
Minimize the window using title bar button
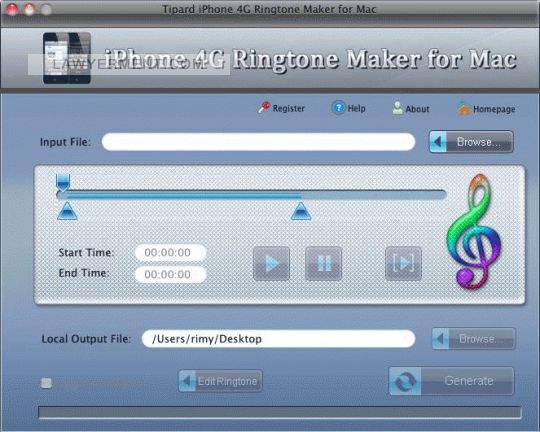29,9
